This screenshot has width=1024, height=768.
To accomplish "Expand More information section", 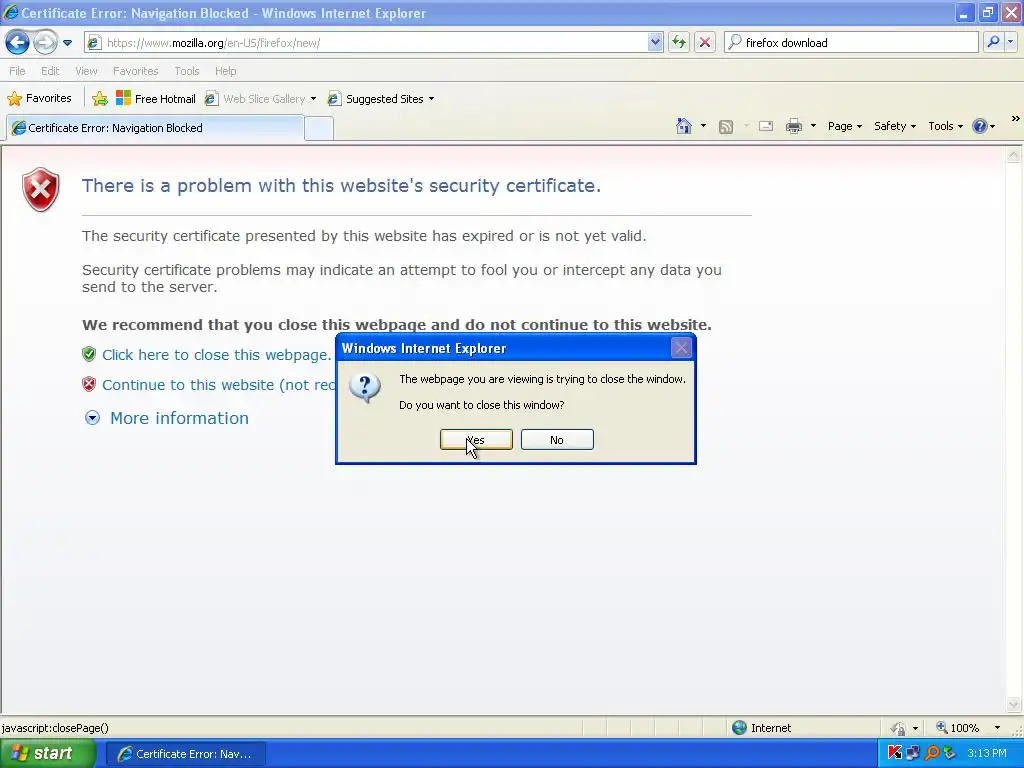I will coord(167,418).
